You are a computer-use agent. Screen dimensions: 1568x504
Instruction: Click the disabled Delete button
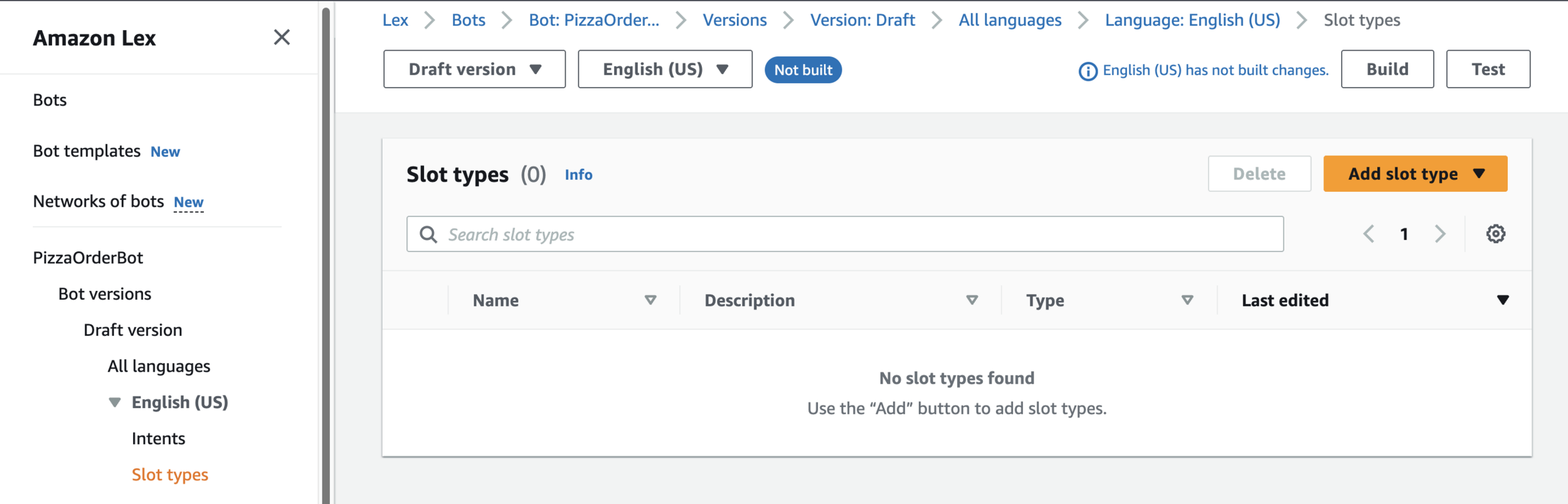1259,174
